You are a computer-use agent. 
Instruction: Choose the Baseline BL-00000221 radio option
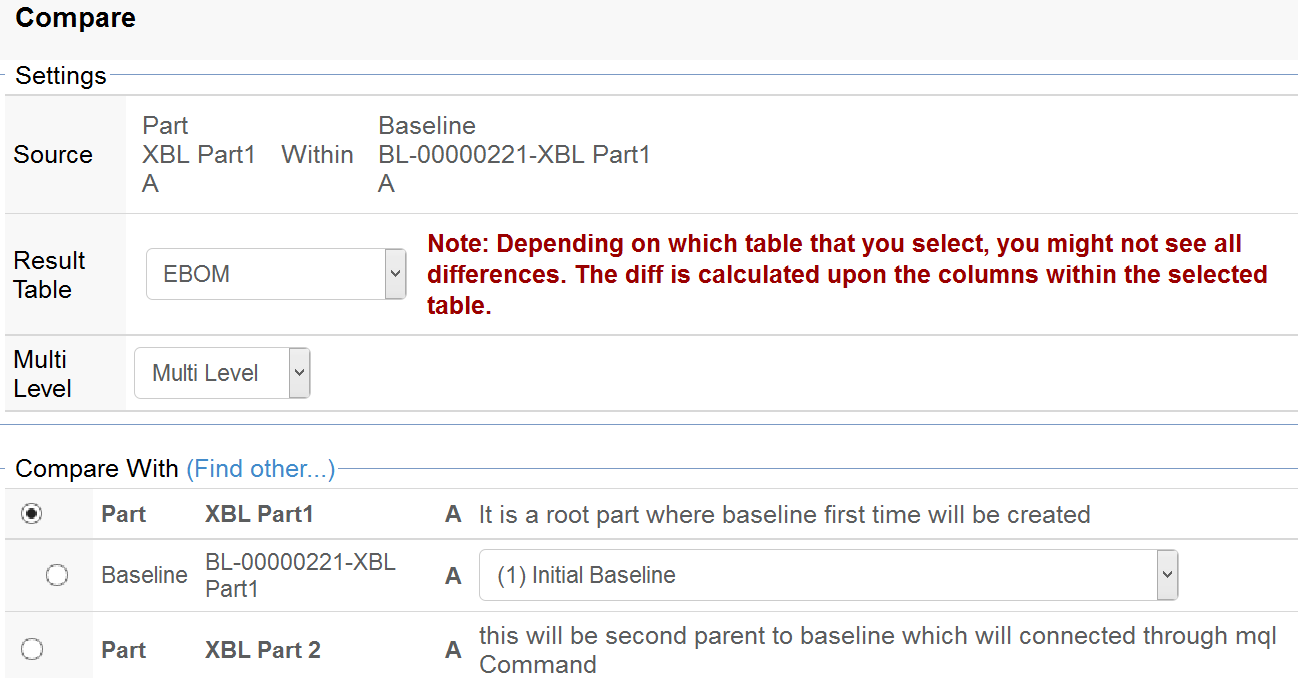pyautogui.click(x=57, y=575)
